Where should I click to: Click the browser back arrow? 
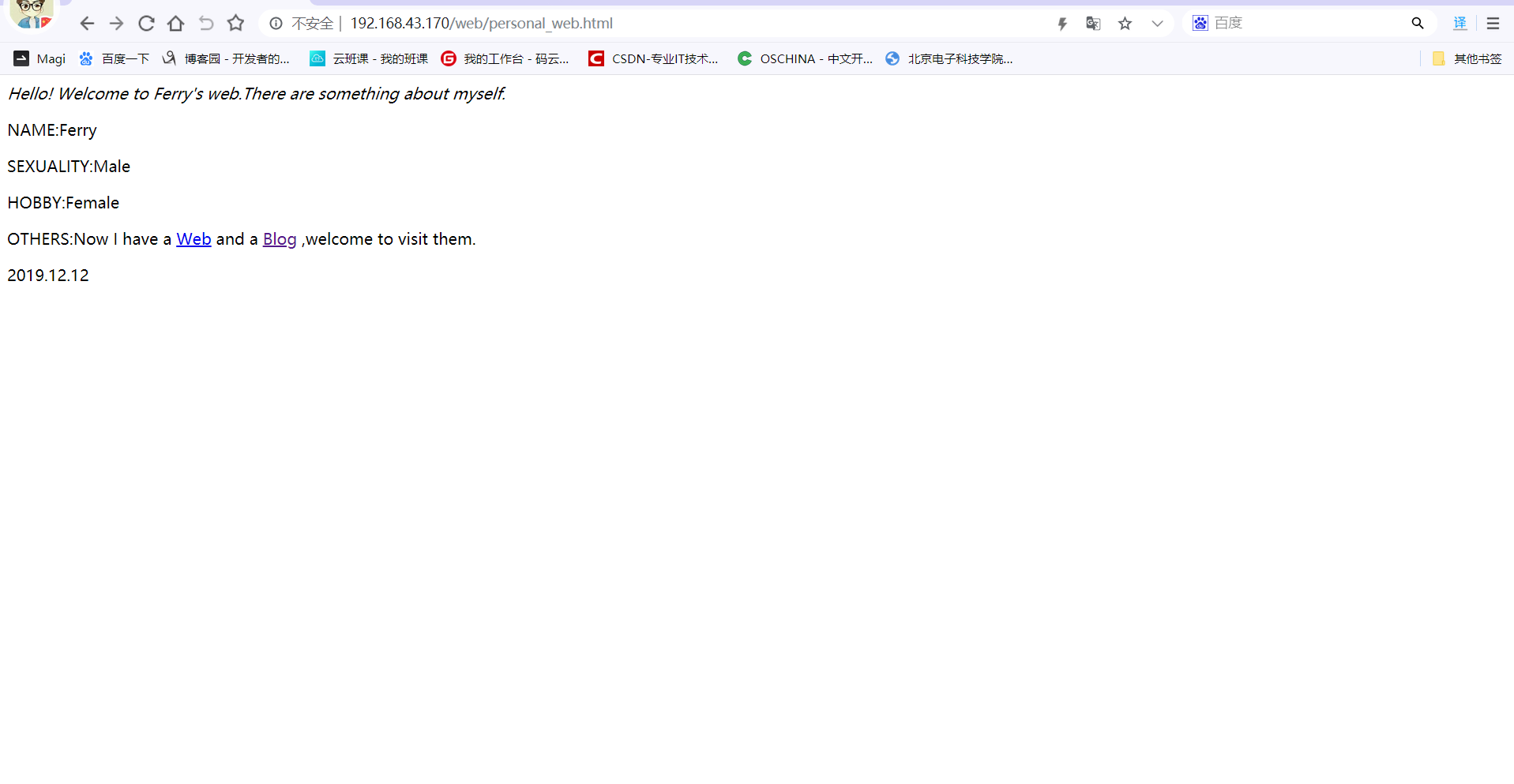point(87,24)
